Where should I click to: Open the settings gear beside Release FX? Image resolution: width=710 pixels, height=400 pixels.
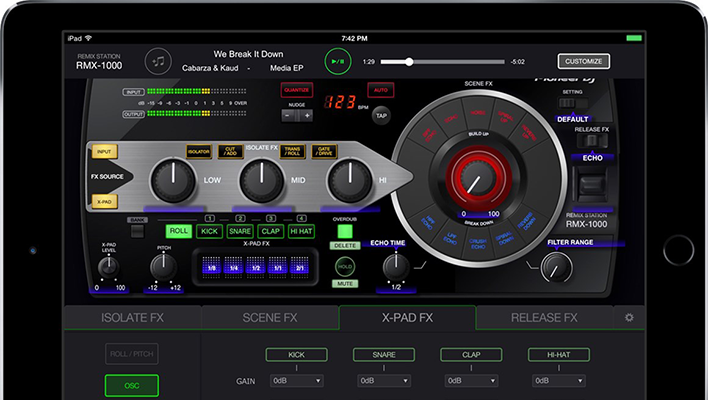click(x=629, y=318)
